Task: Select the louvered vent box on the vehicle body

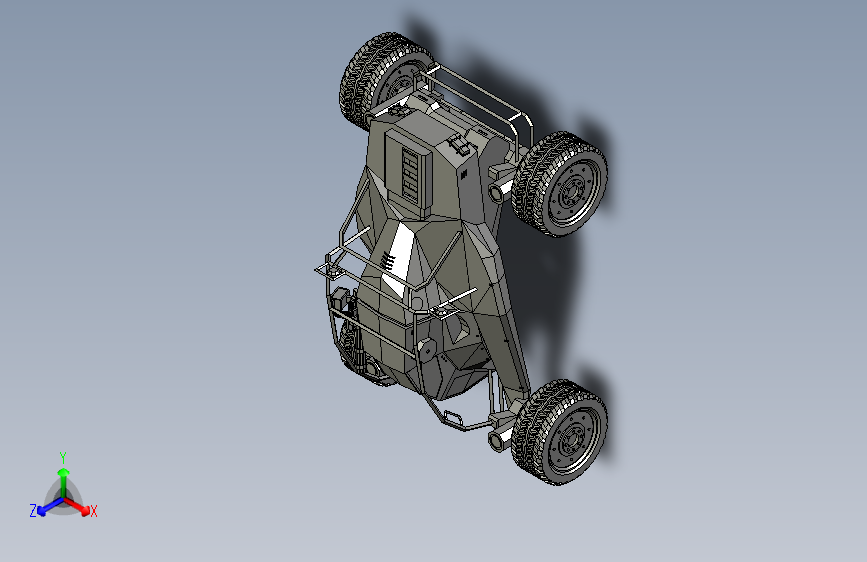Action: pyautogui.click(x=408, y=172)
